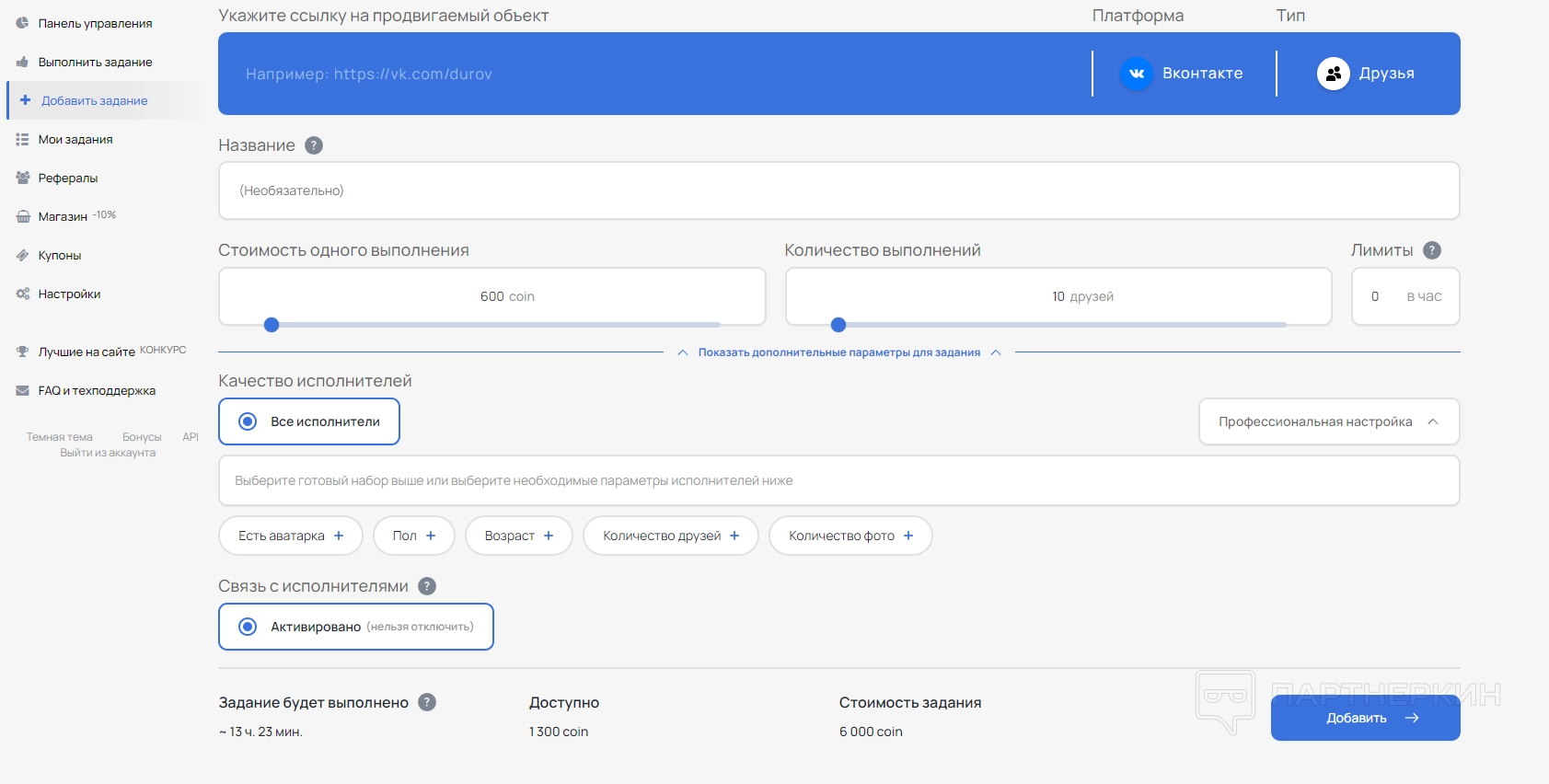1549x784 pixels.
Task: Expand the Количество друзей filter
Action: pyautogui.click(x=670, y=536)
